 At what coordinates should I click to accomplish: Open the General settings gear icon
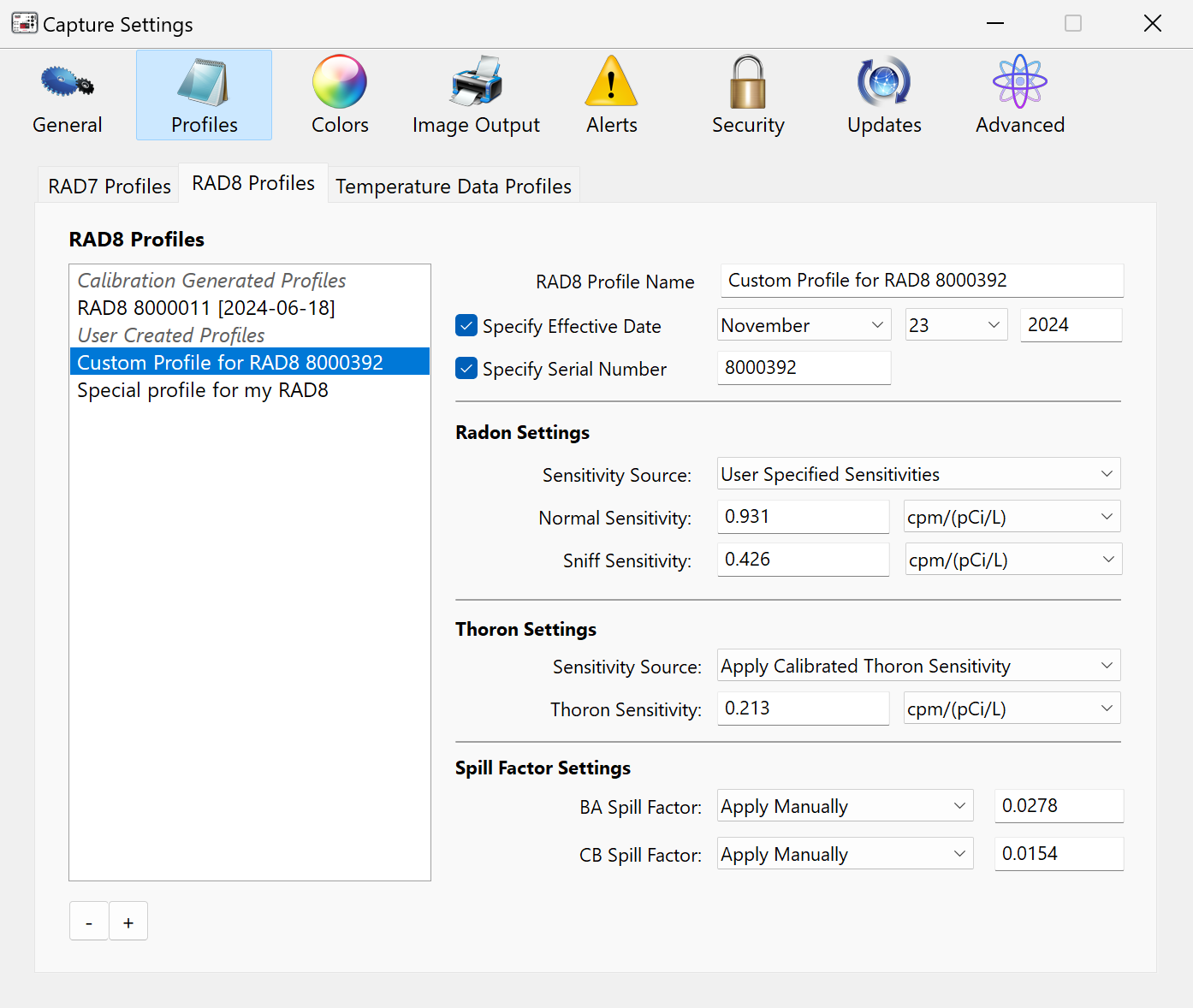click(67, 83)
